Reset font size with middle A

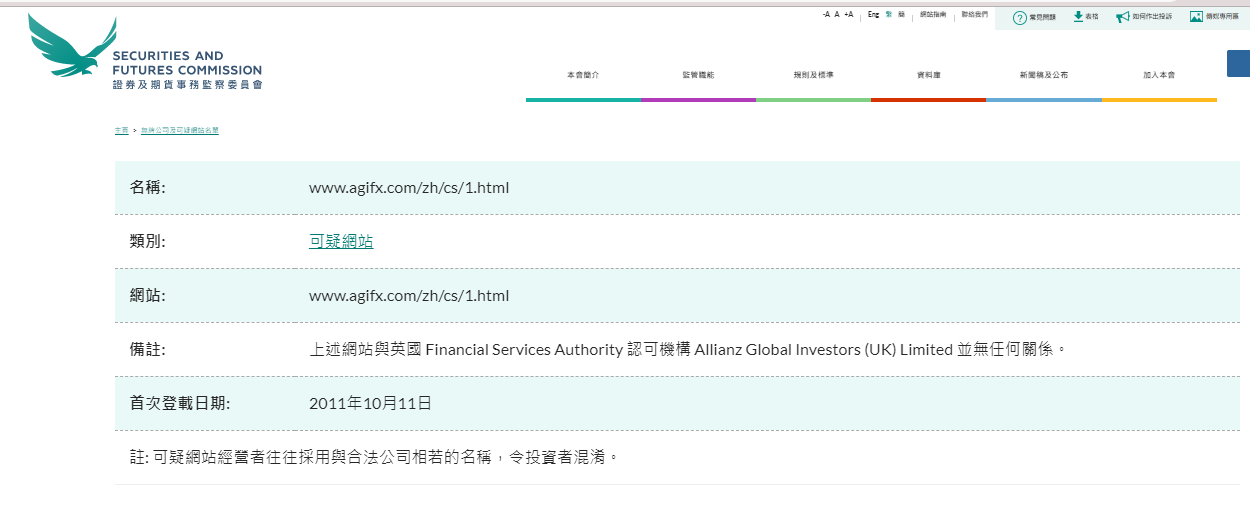click(837, 15)
